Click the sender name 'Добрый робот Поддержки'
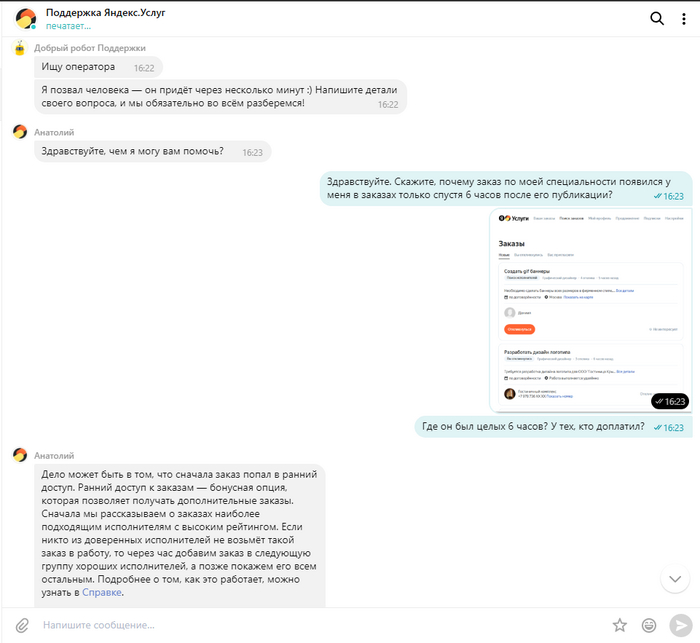 click(x=90, y=48)
